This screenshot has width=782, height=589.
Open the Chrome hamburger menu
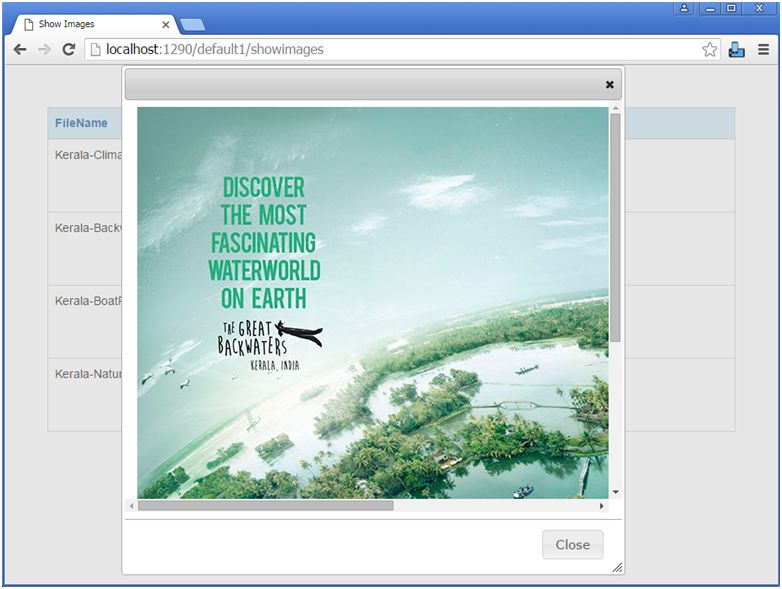[x=763, y=49]
